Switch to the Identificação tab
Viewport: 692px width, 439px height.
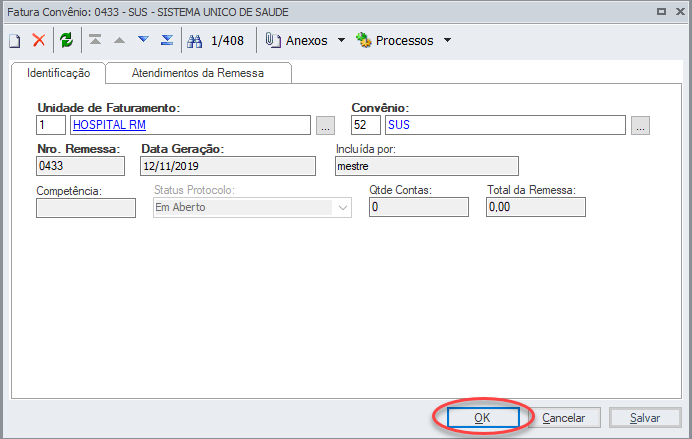[59, 73]
